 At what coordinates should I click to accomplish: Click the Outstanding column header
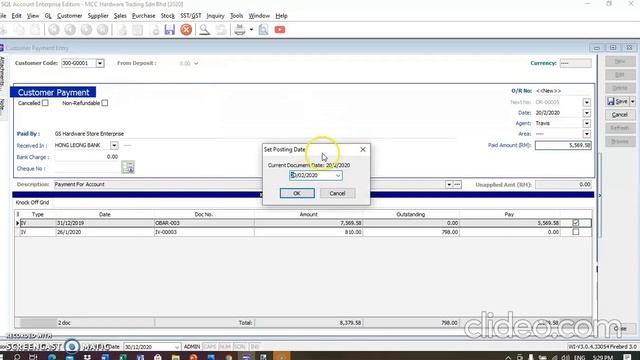pos(411,214)
